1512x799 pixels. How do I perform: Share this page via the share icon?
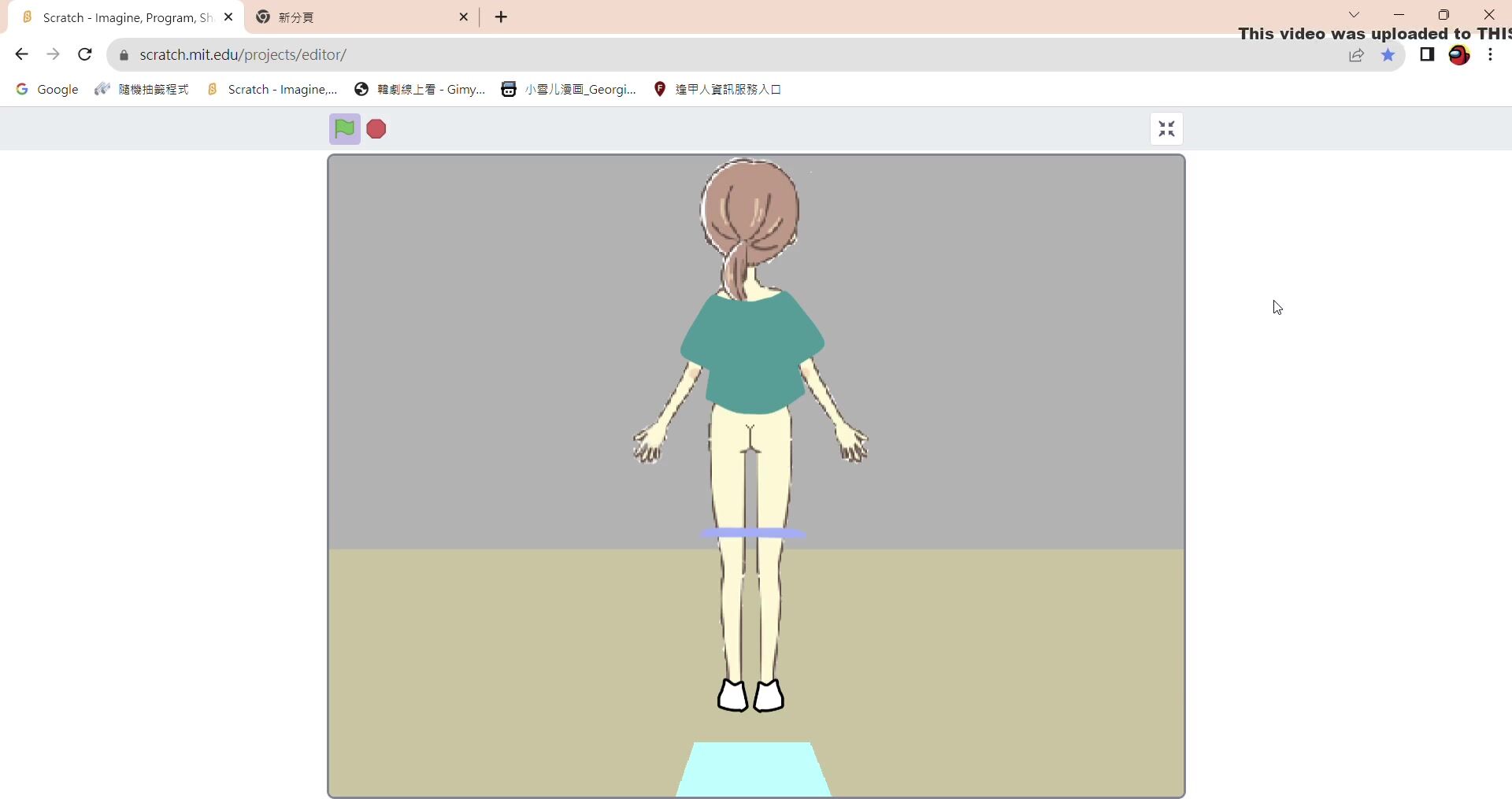click(x=1356, y=55)
